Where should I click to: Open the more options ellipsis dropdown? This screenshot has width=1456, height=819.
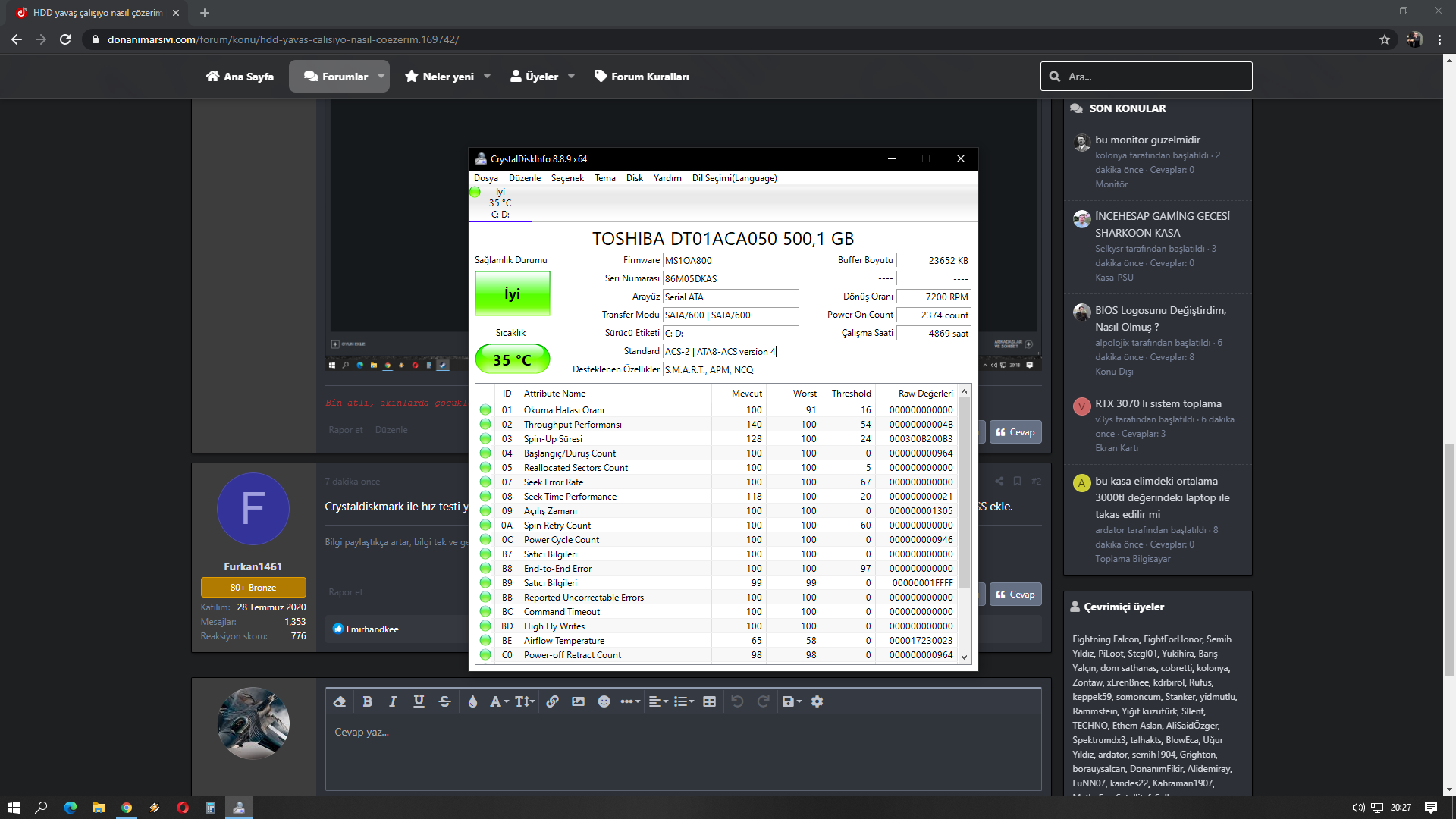pyautogui.click(x=630, y=701)
